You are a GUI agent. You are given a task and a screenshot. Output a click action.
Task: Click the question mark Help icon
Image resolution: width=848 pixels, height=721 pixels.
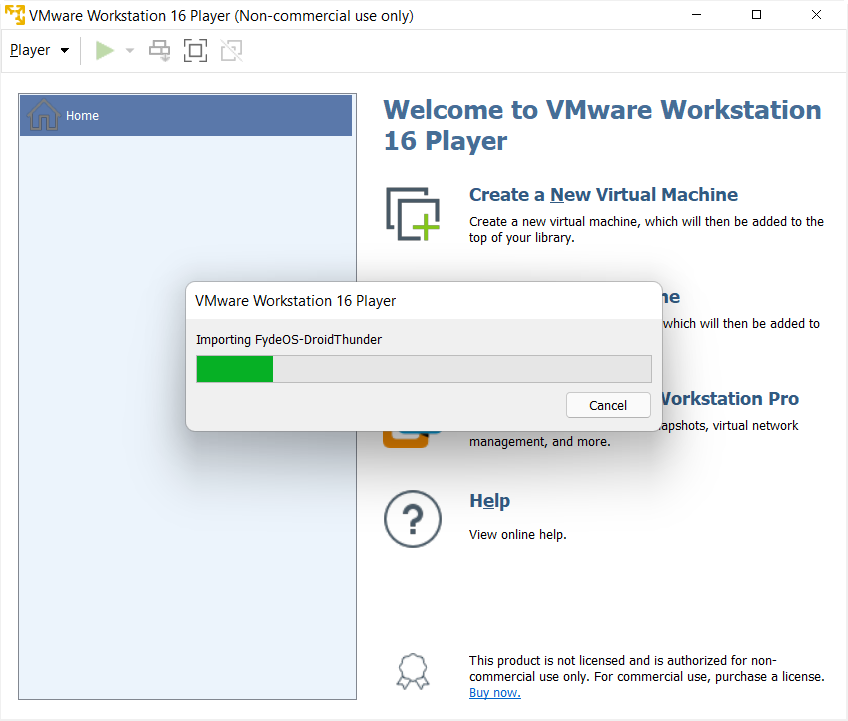click(413, 519)
